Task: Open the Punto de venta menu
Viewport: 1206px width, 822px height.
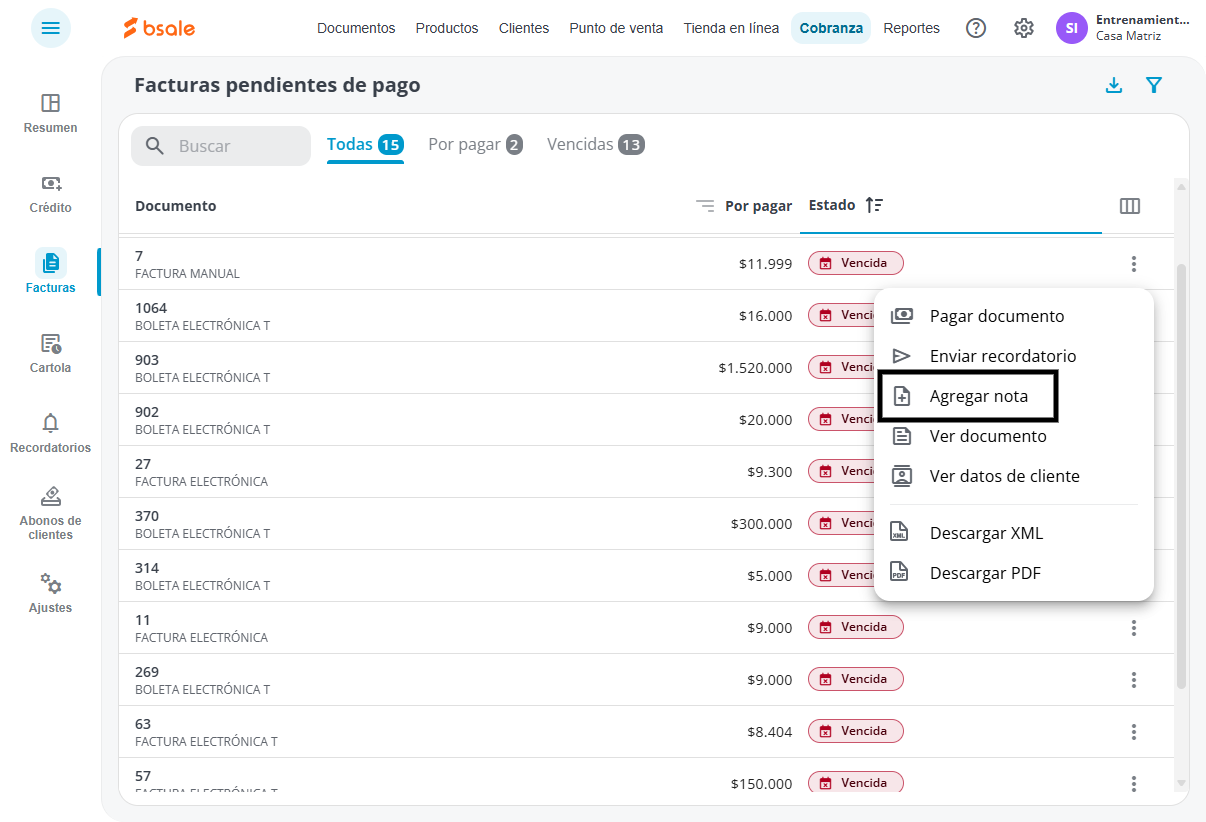Action: tap(616, 28)
